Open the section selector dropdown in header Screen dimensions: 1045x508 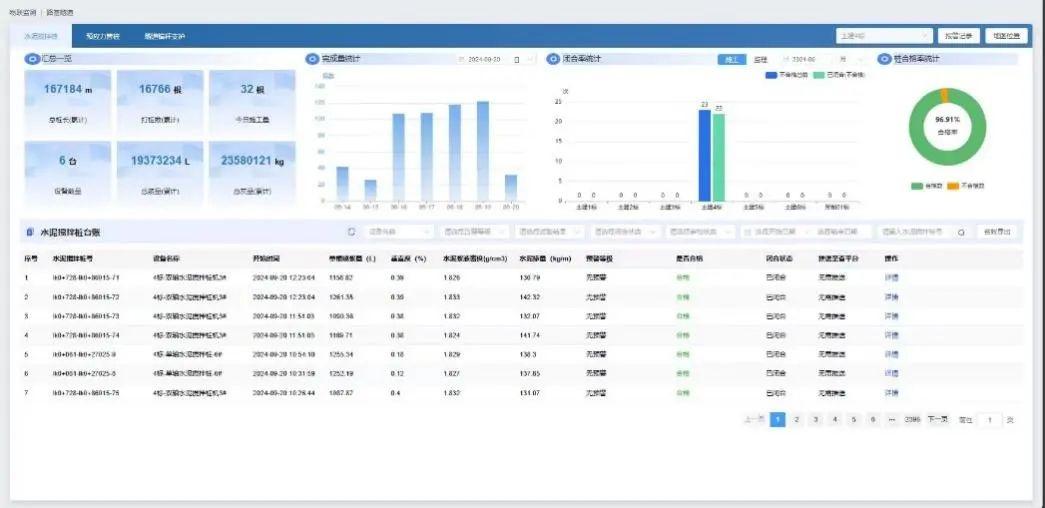[884, 36]
